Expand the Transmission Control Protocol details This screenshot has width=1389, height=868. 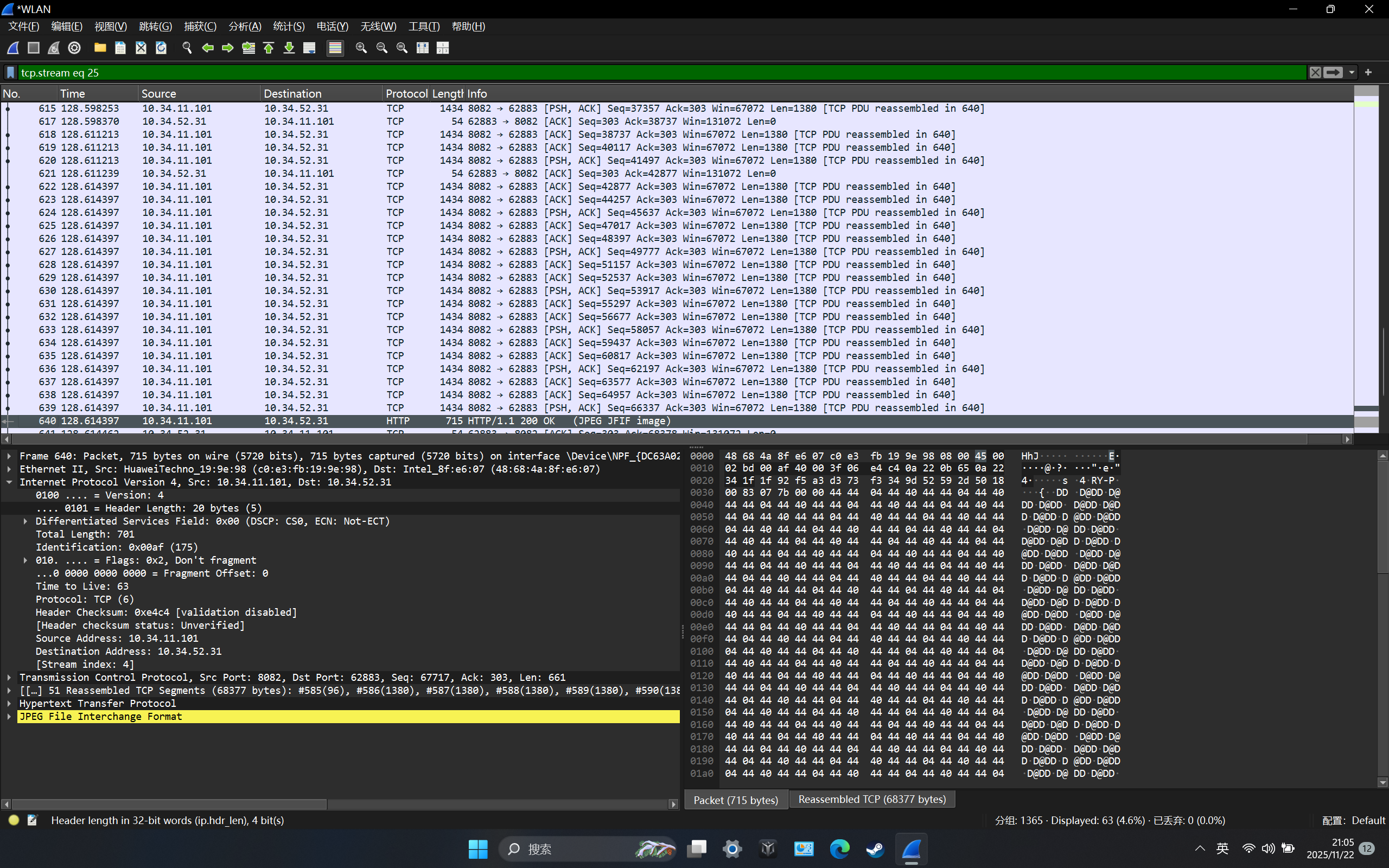coord(9,677)
